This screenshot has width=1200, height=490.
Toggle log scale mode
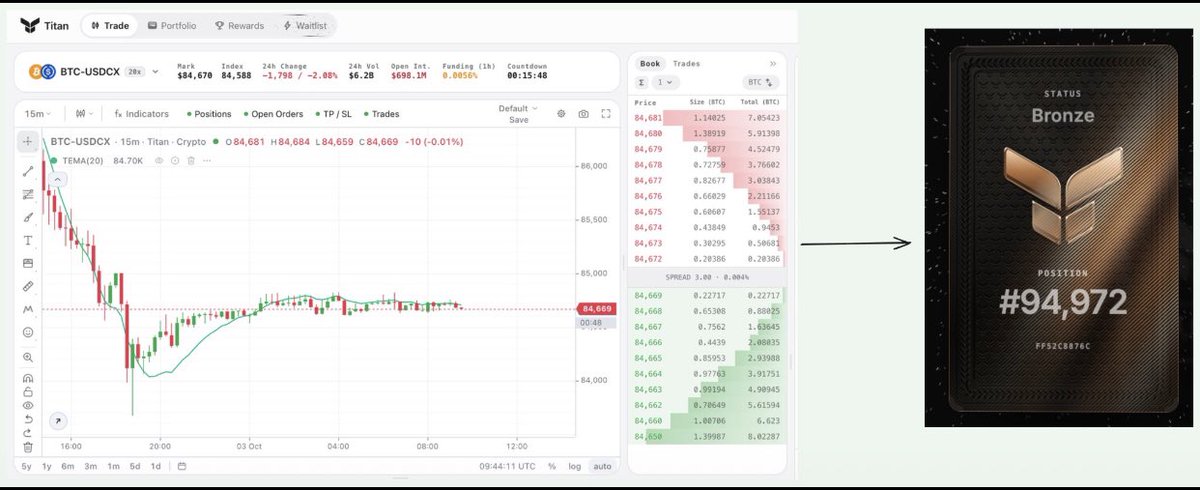pyautogui.click(x=574, y=466)
